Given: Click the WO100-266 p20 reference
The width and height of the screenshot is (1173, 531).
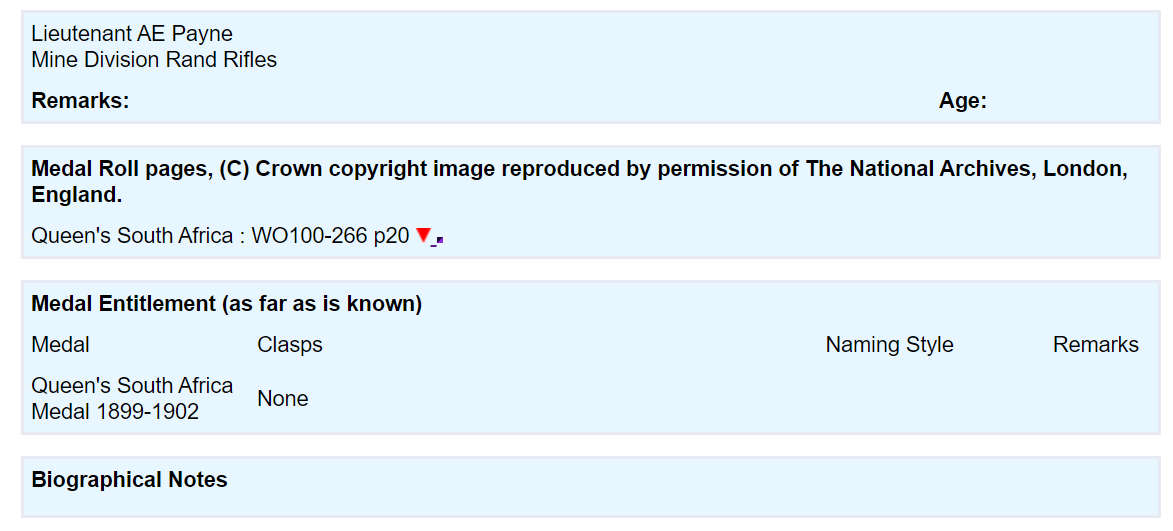Looking at the screenshot, I should pyautogui.click(x=330, y=236).
